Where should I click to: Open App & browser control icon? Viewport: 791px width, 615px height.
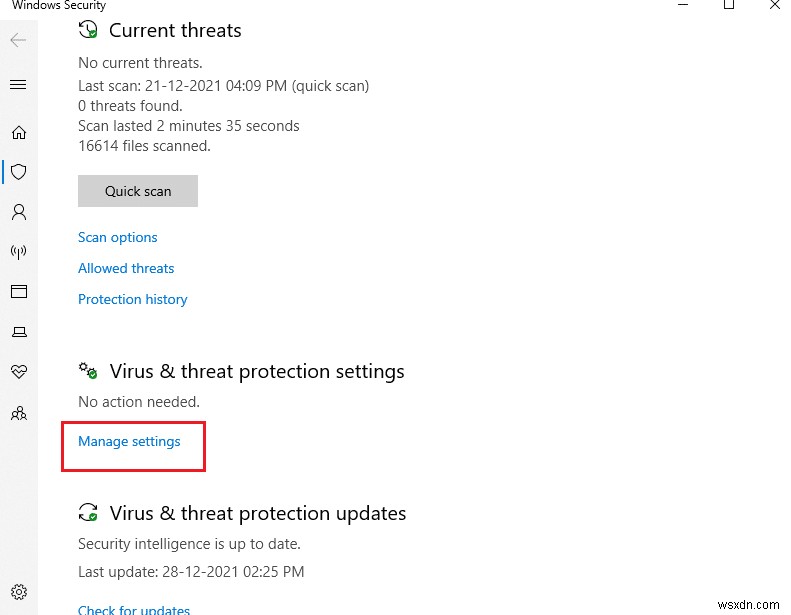coord(18,292)
